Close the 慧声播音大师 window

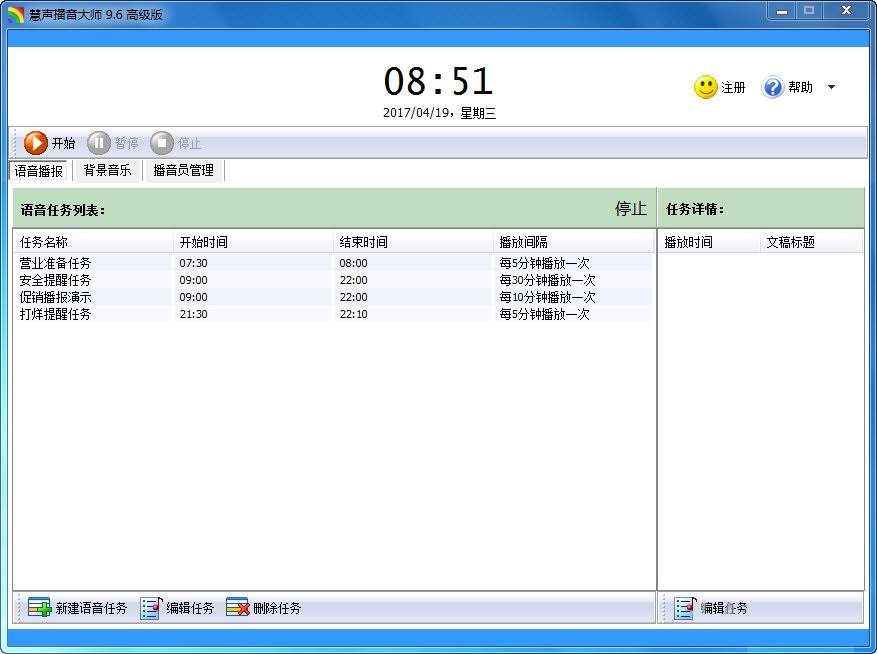846,11
